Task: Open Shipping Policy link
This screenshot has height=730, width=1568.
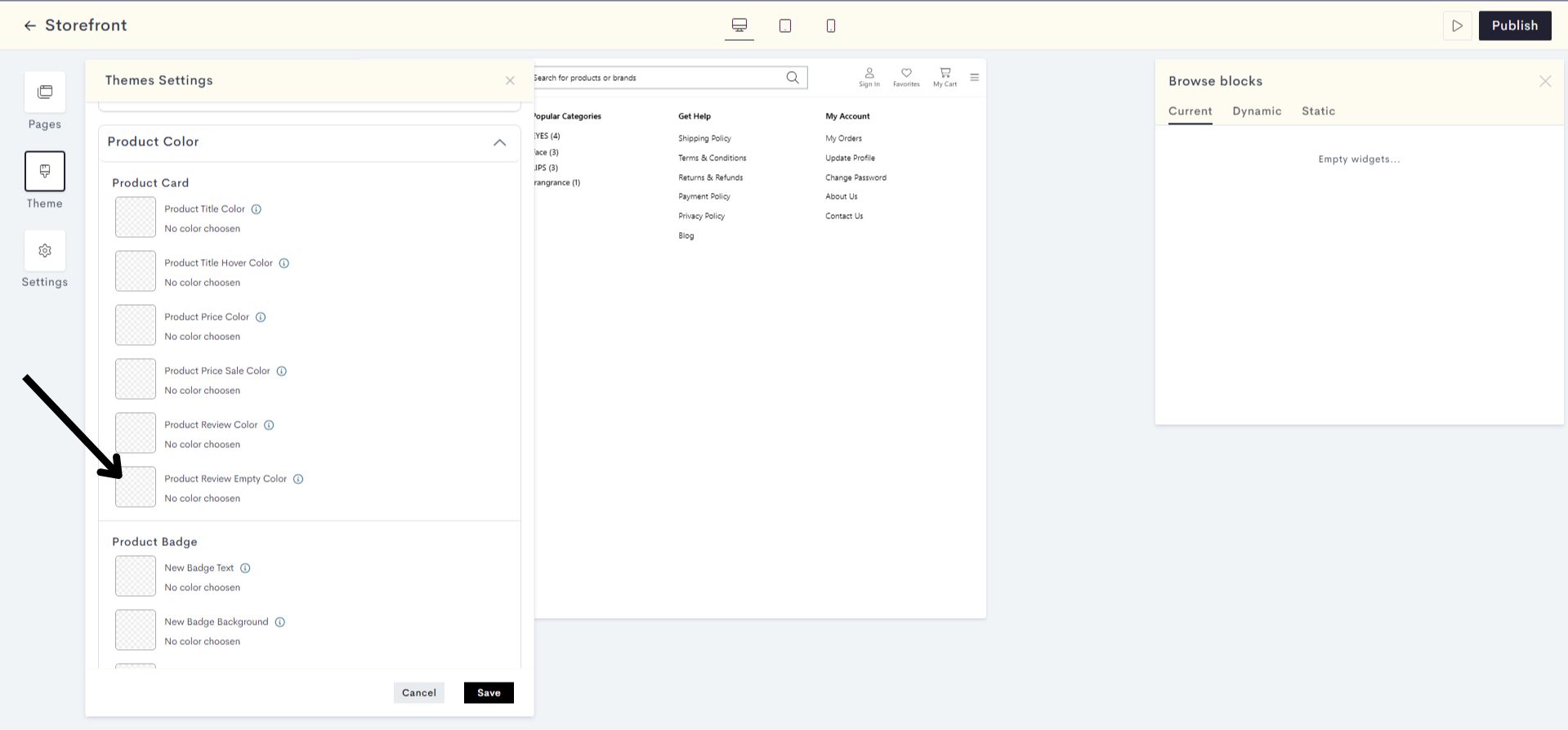Action: [704, 138]
